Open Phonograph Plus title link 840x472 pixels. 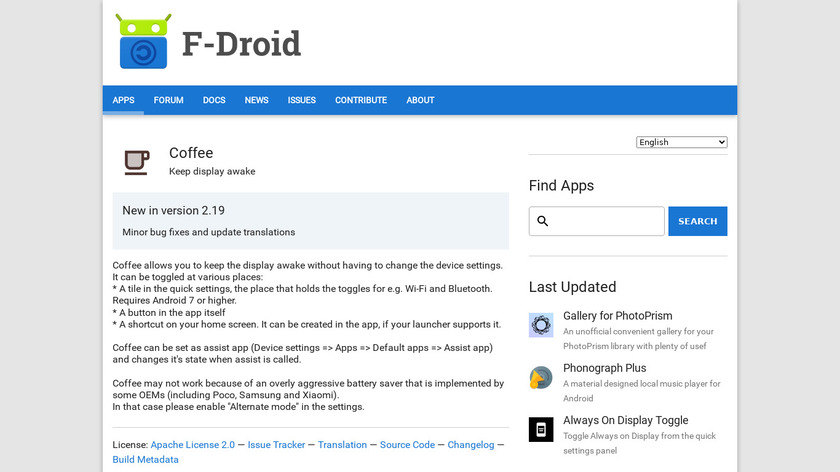[x=605, y=368]
